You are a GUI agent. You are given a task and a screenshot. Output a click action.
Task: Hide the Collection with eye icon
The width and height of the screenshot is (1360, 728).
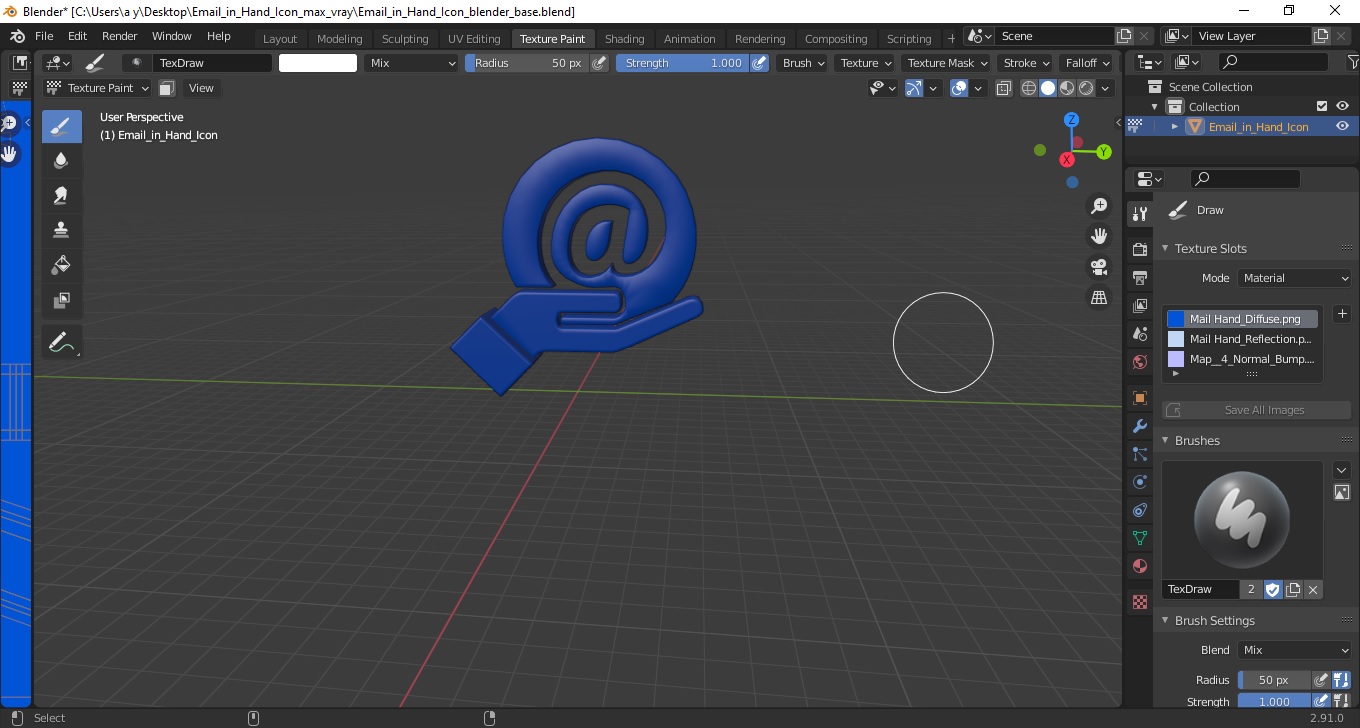1343,106
